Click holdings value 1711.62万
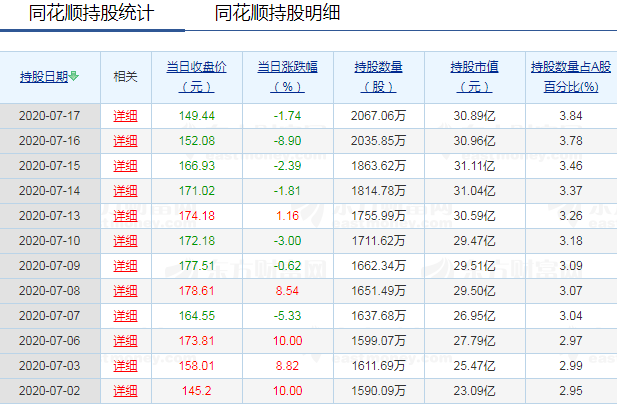This screenshot has height=404, width=617. [x=378, y=241]
